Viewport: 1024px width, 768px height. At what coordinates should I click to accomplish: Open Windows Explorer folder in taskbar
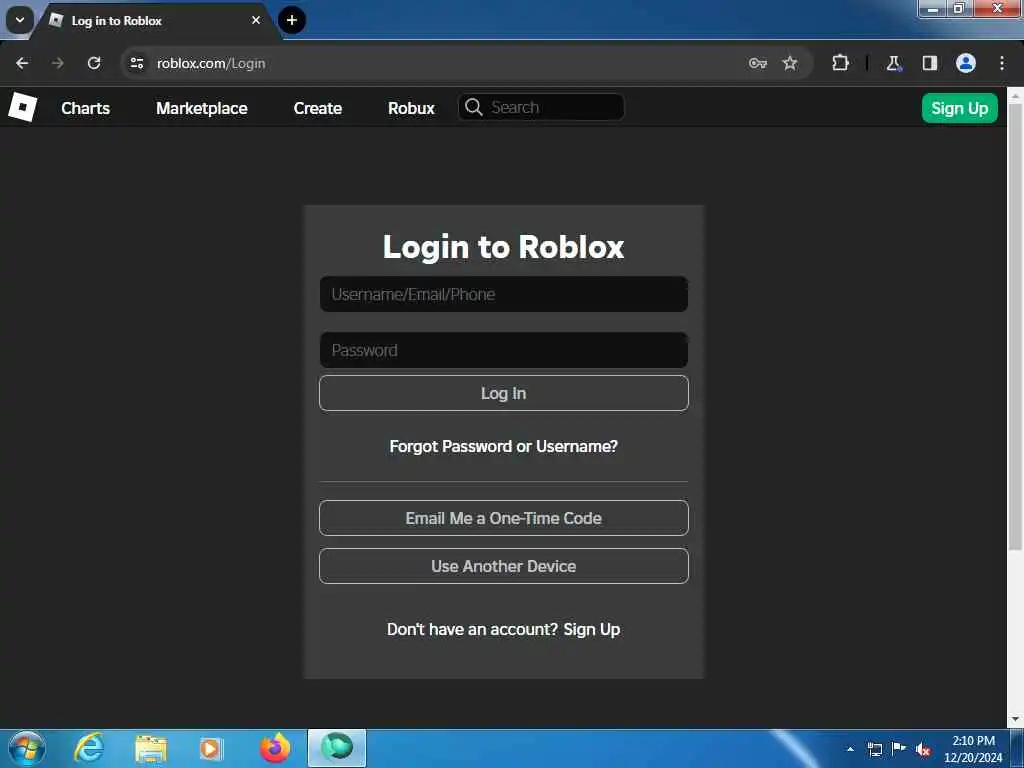click(151, 748)
